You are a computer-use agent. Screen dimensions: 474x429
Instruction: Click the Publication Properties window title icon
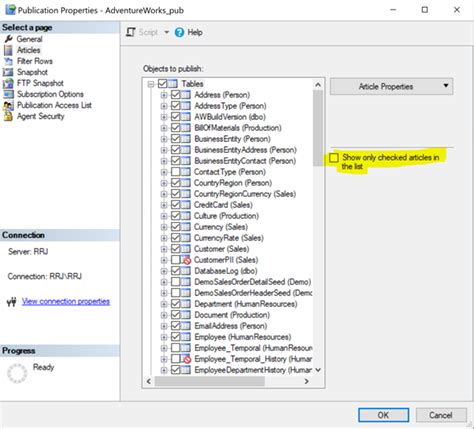click(10, 10)
